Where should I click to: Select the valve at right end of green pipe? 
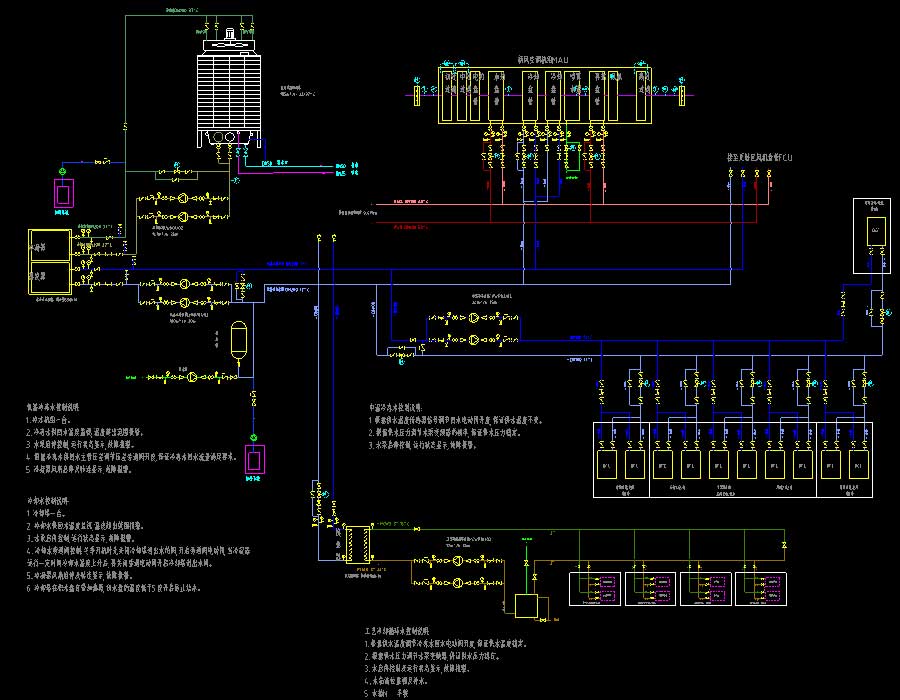[x=784, y=542]
